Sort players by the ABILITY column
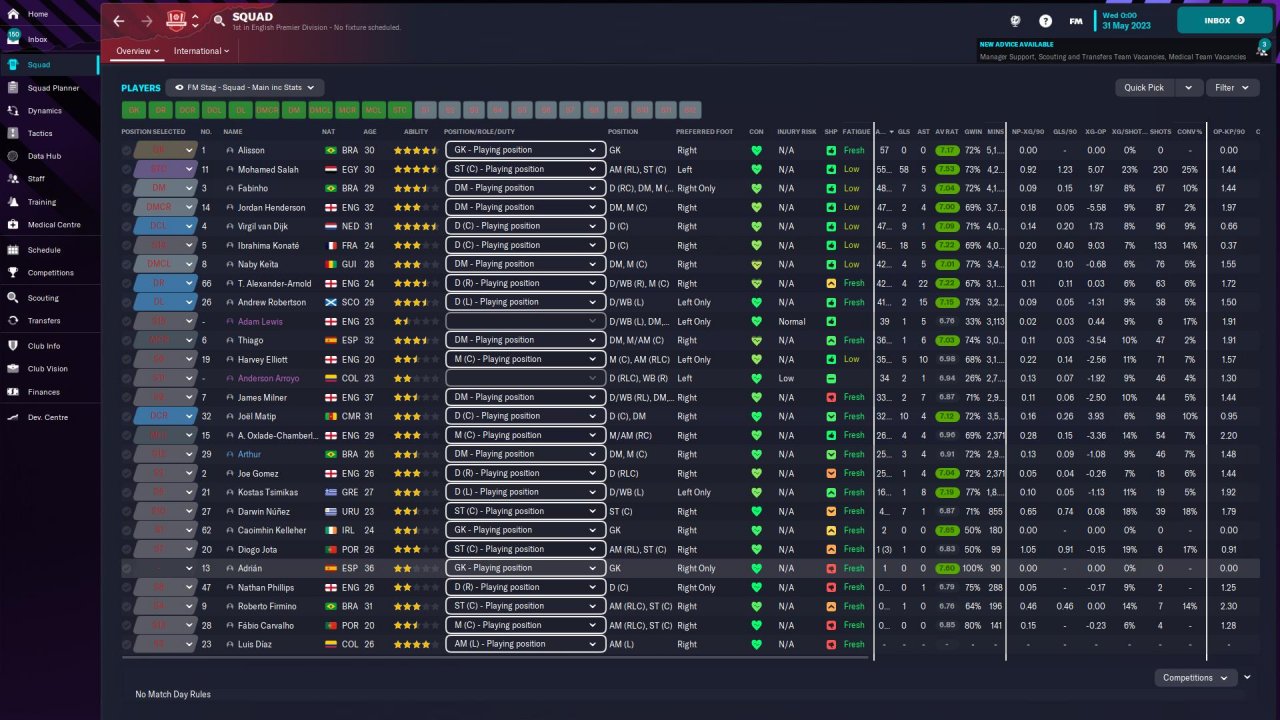 (416, 132)
